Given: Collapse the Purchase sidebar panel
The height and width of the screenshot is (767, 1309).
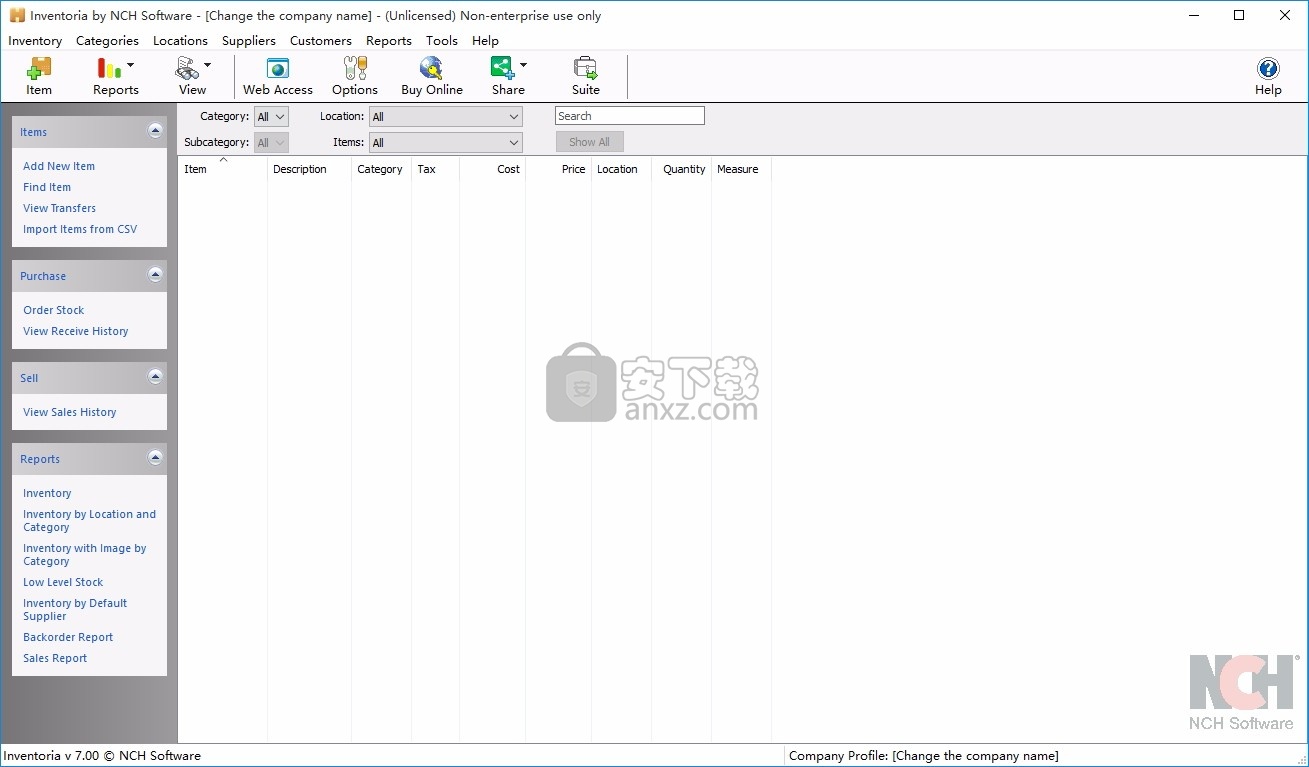Looking at the screenshot, I should [155, 275].
